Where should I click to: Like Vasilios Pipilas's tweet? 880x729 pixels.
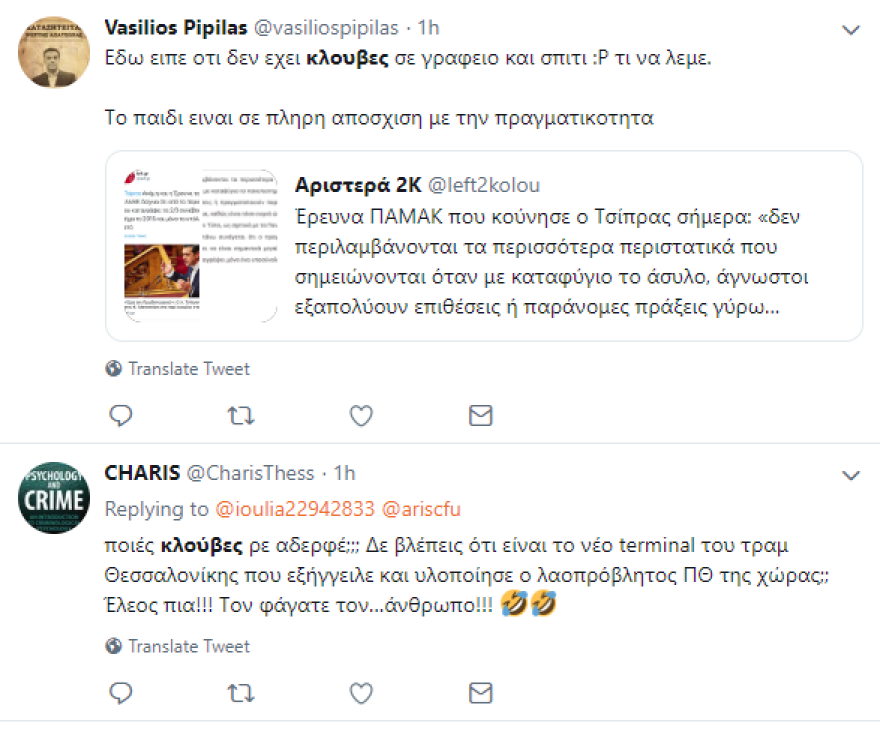point(360,415)
